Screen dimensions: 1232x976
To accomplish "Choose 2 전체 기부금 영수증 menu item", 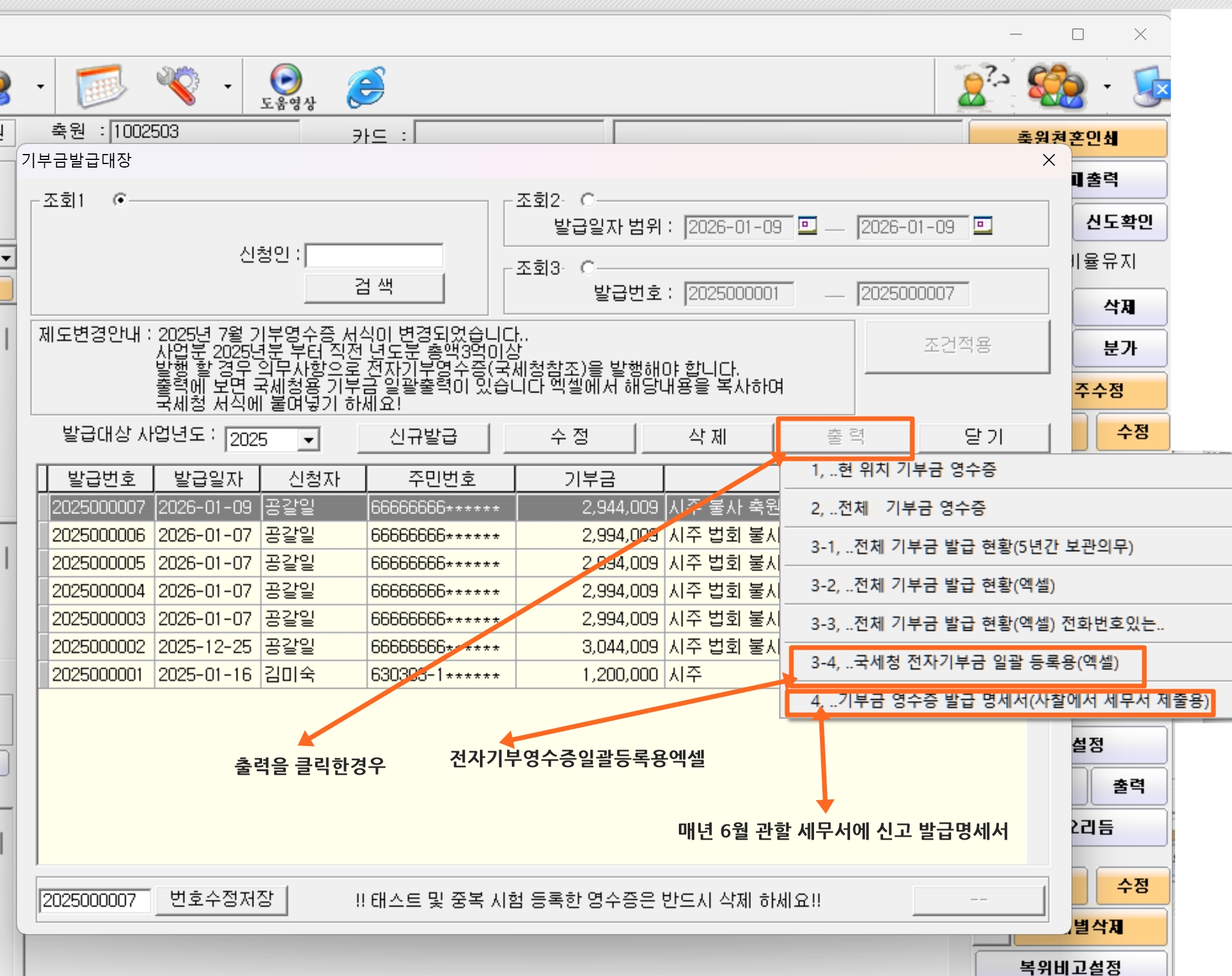I will point(898,508).
